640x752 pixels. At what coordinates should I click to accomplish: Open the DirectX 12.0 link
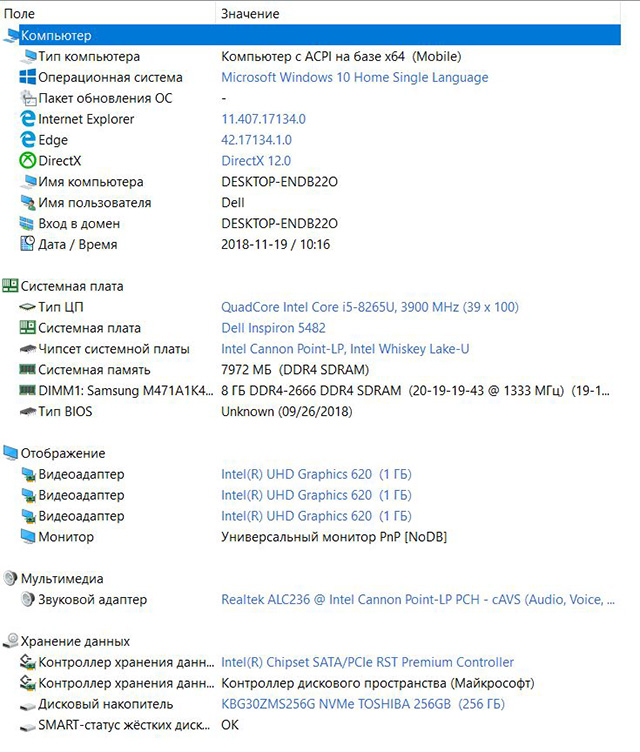tap(256, 161)
